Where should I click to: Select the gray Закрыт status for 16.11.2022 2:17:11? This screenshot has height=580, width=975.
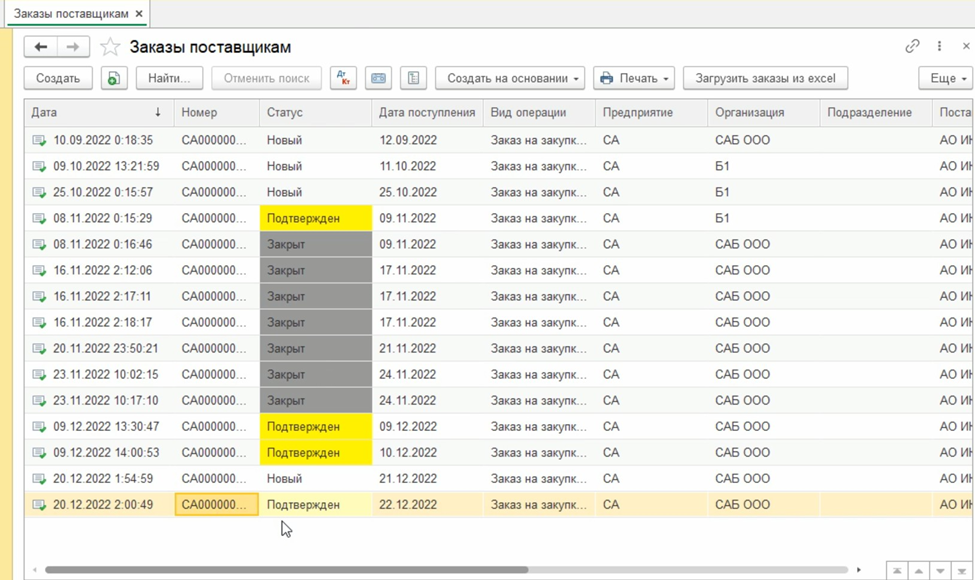[316, 297]
